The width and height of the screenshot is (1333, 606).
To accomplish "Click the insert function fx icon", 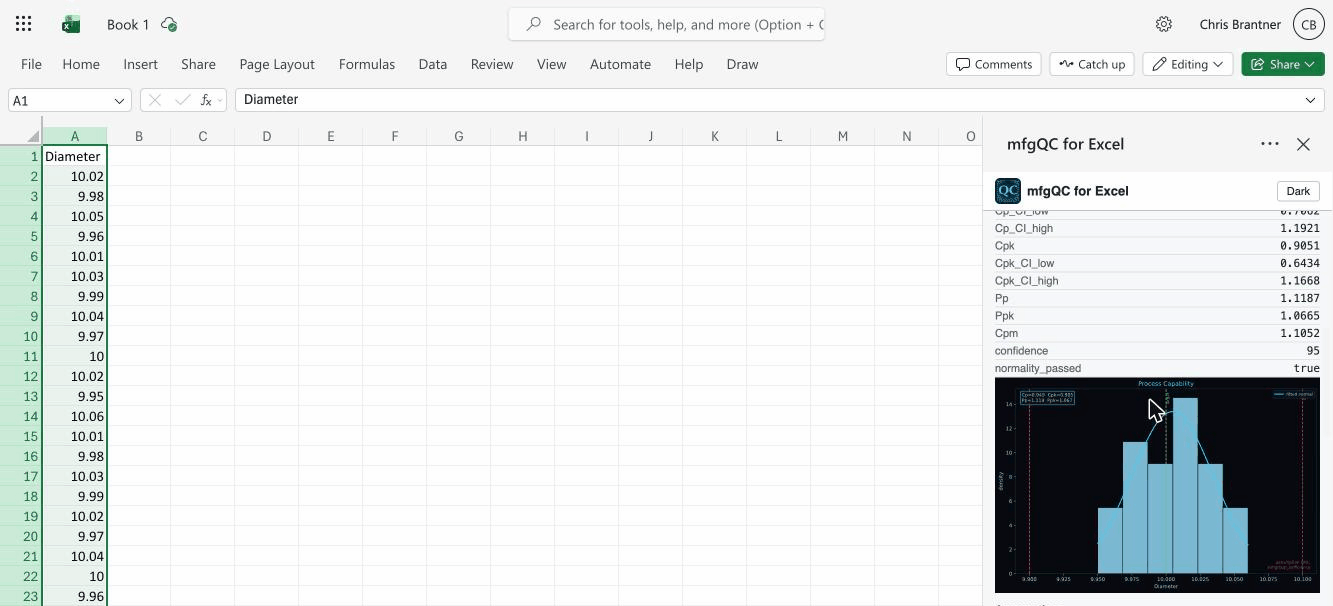I will point(206,100).
